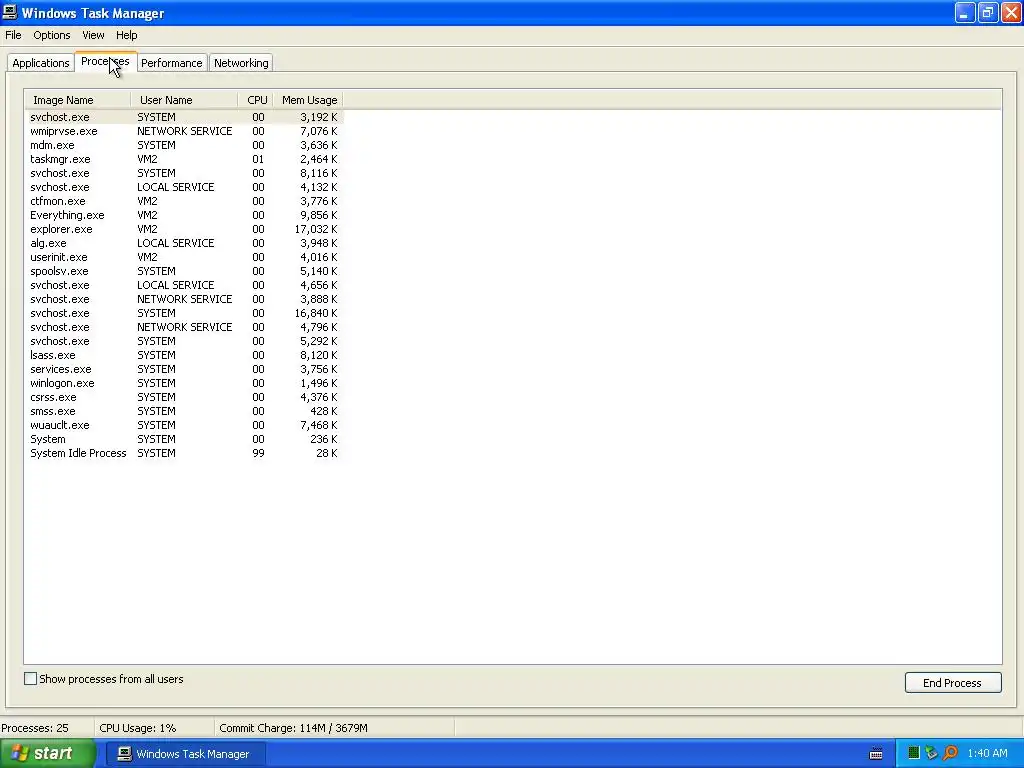Screen dimensions: 1024x768
Task: Click the 428 K memory value
Action: coord(324,411)
